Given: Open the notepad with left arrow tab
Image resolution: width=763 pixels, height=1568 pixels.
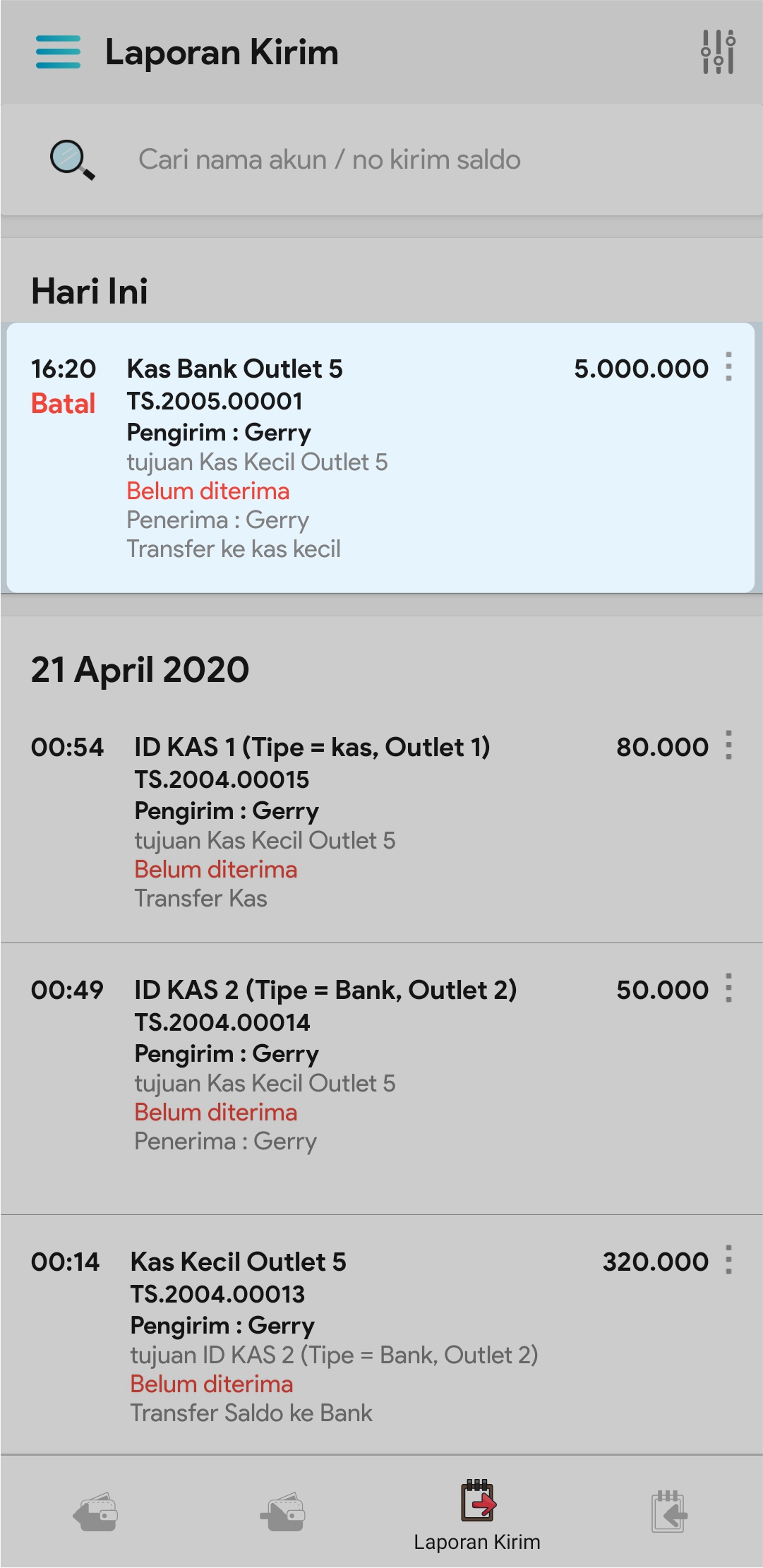Looking at the screenshot, I should tap(668, 1513).
